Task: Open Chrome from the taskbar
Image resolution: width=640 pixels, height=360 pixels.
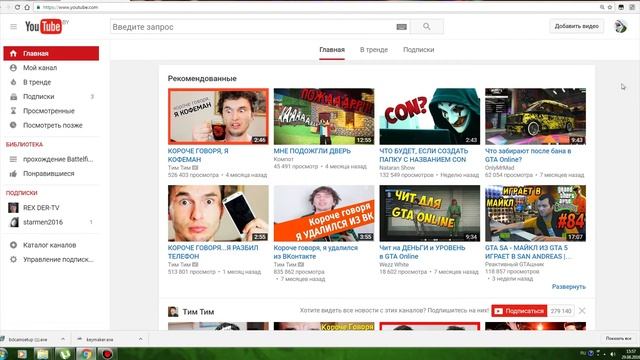Action: 85,353
